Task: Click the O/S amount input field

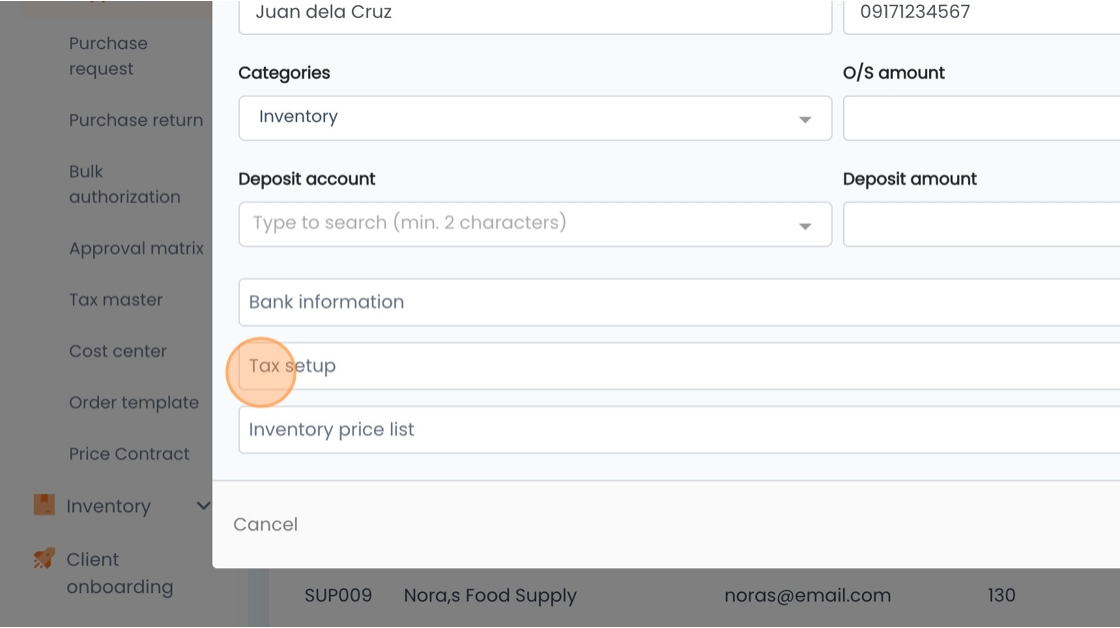Action: [x=981, y=118]
